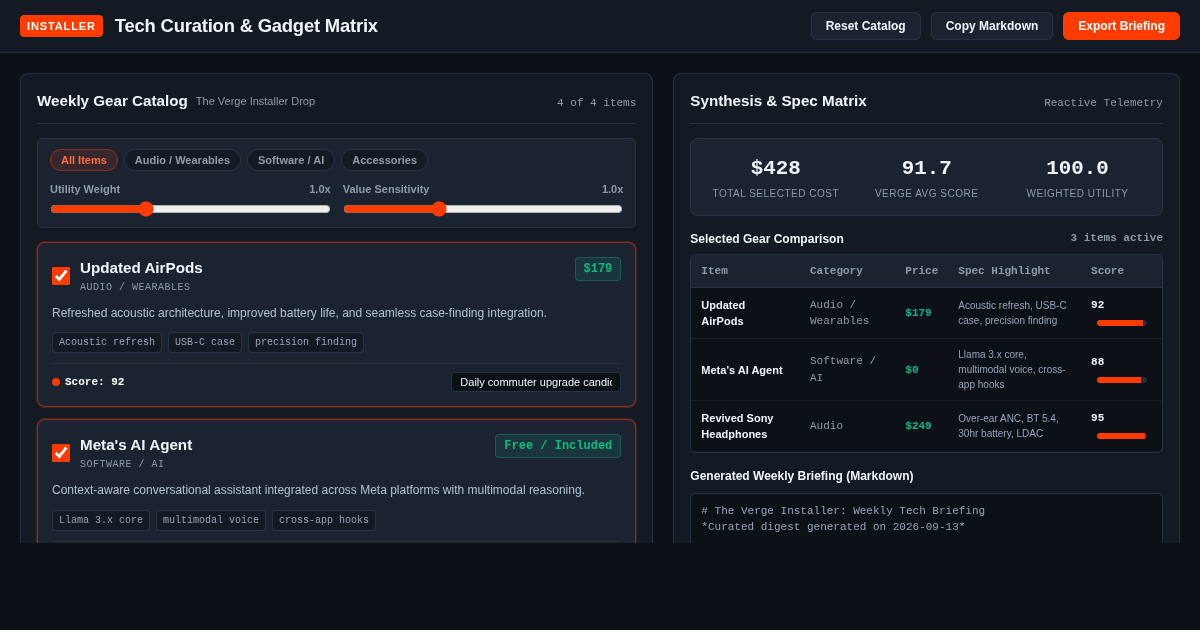
Task: Click inside the generated Markdown briefing box
Action: click(x=926, y=518)
